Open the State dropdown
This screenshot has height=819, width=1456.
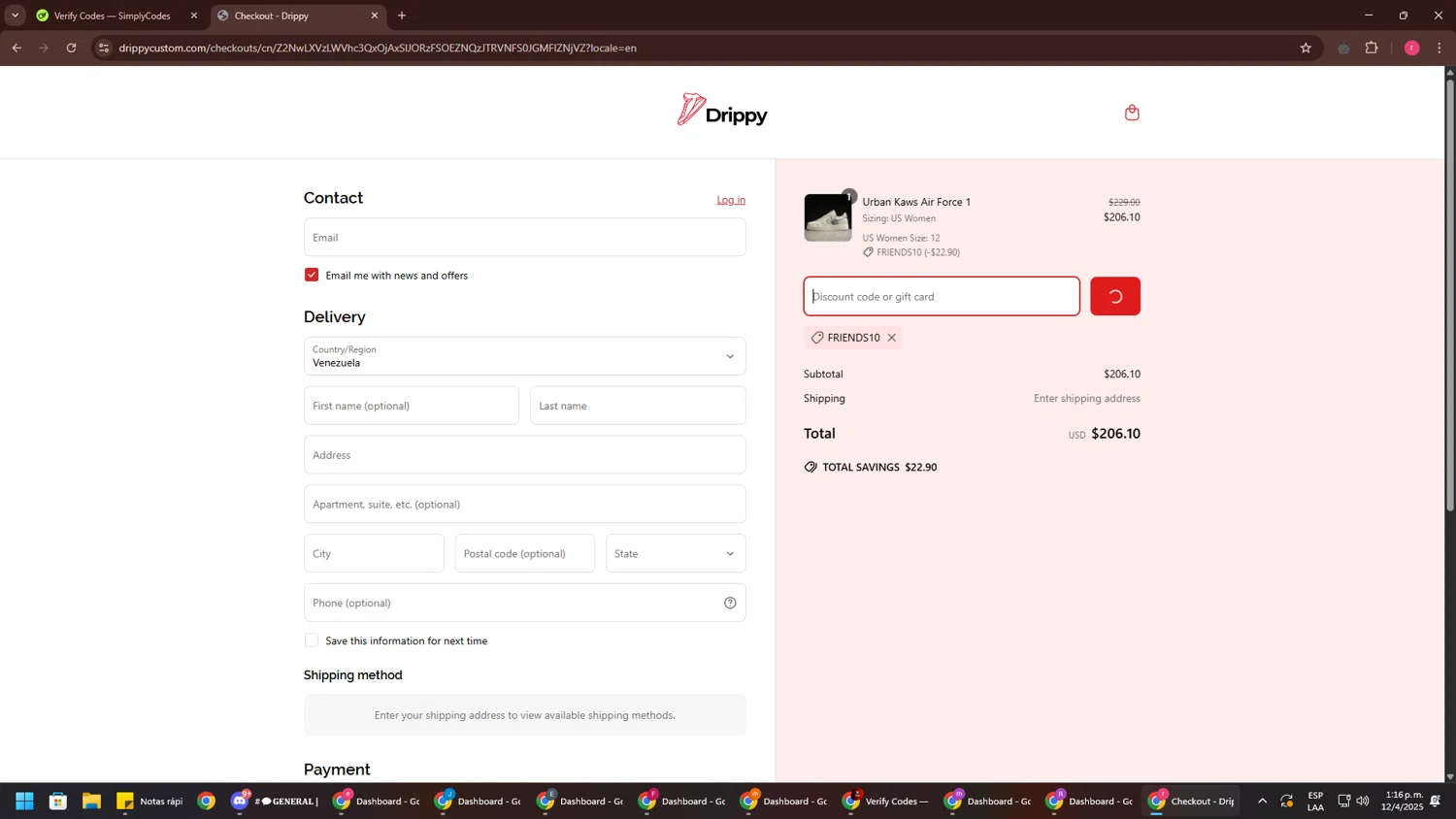pyautogui.click(x=676, y=553)
